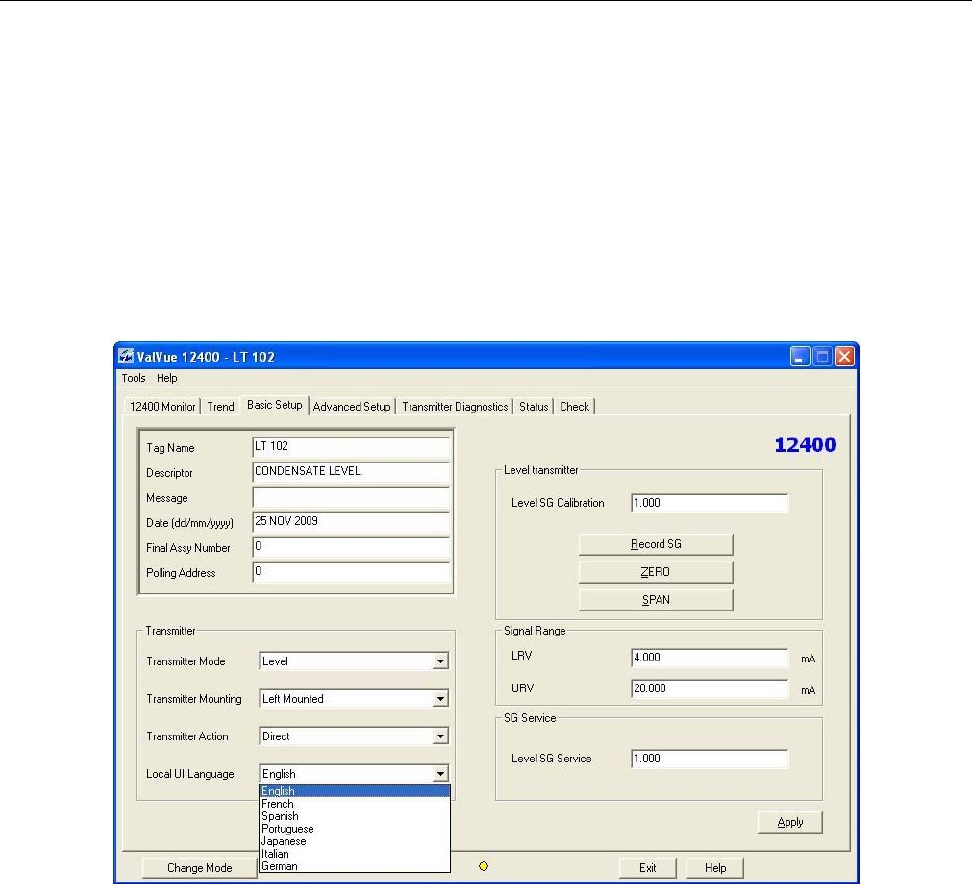Switch to the 12400 Monitor tab
The width and height of the screenshot is (972, 884).
(x=162, y=407)
